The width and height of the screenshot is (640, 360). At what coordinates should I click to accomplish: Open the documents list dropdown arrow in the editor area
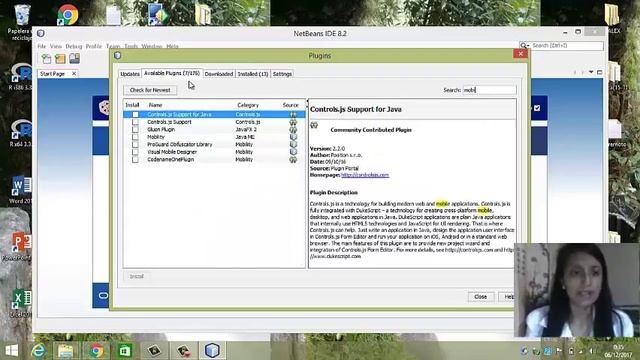591,72
